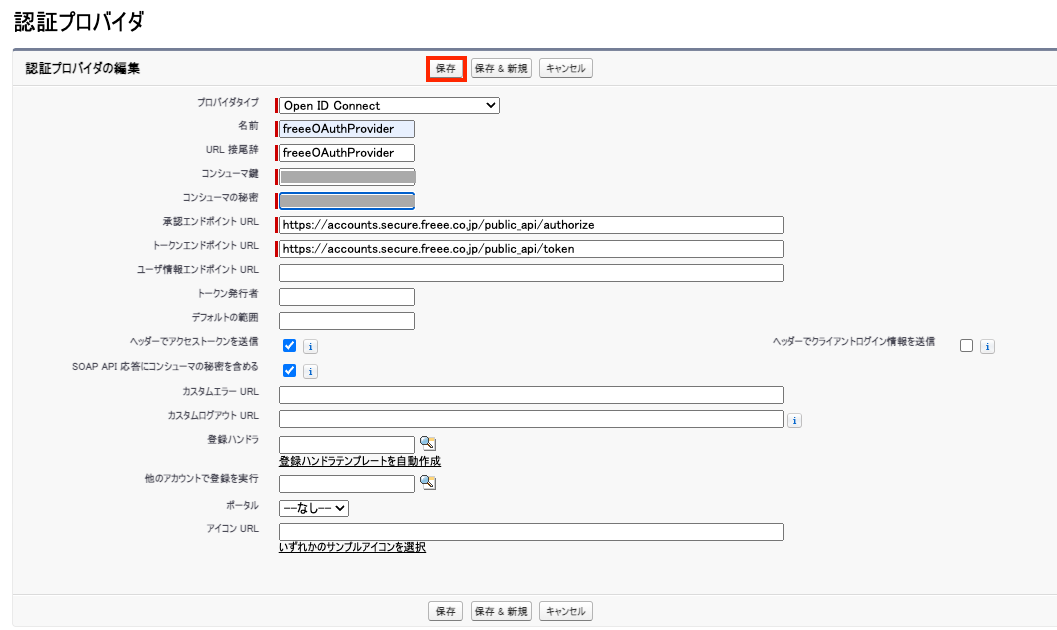The height and width of the screenshot is (630, 1057).
Task: Toggle ヘッダーでアクセストークンを送信 checkbox
Action: [x=289, y=346]
